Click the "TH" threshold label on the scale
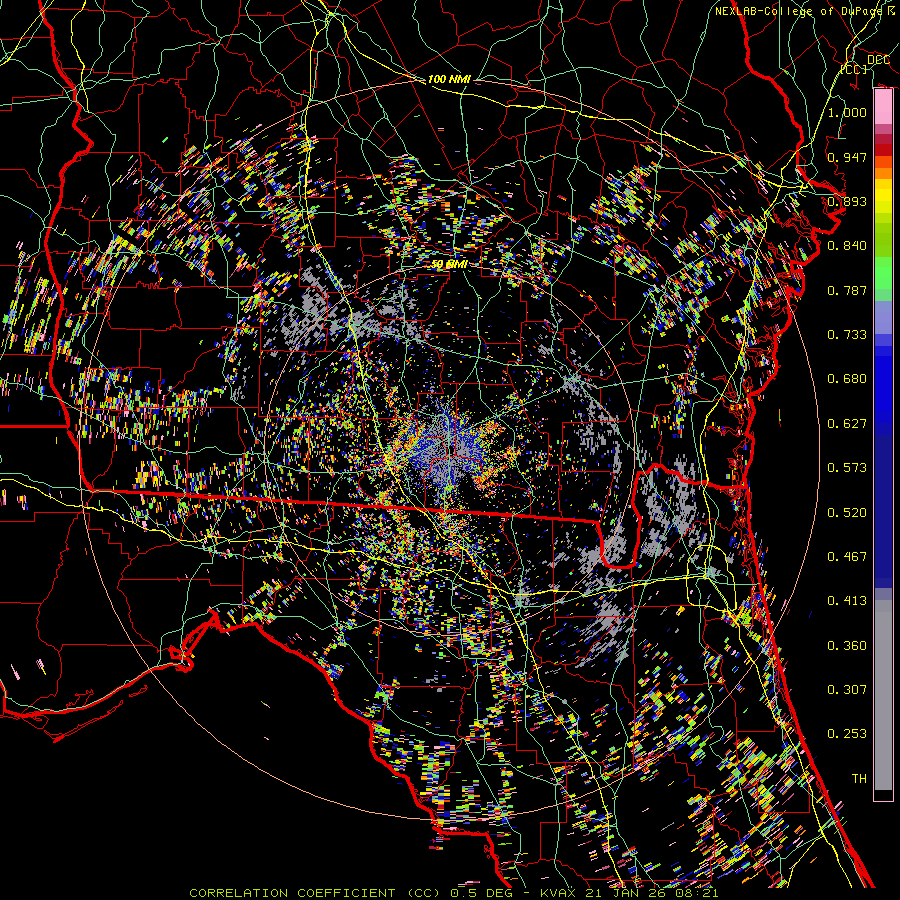The width and height of the screenshot is (900, 900). click(x=859, y=779)
